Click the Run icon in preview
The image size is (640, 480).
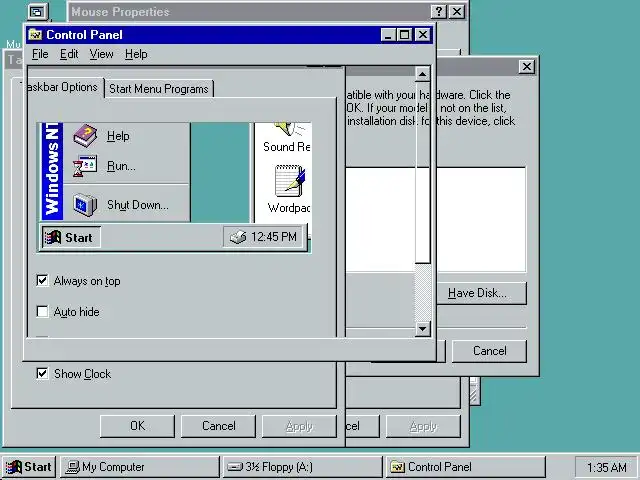point(85,166)
